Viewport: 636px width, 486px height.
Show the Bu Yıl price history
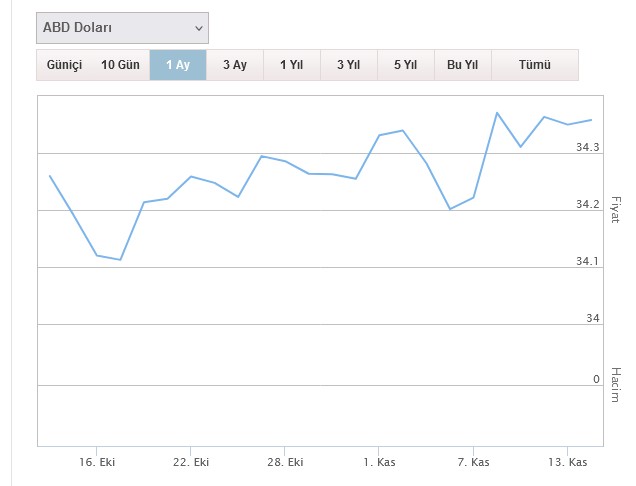point(462,65)
